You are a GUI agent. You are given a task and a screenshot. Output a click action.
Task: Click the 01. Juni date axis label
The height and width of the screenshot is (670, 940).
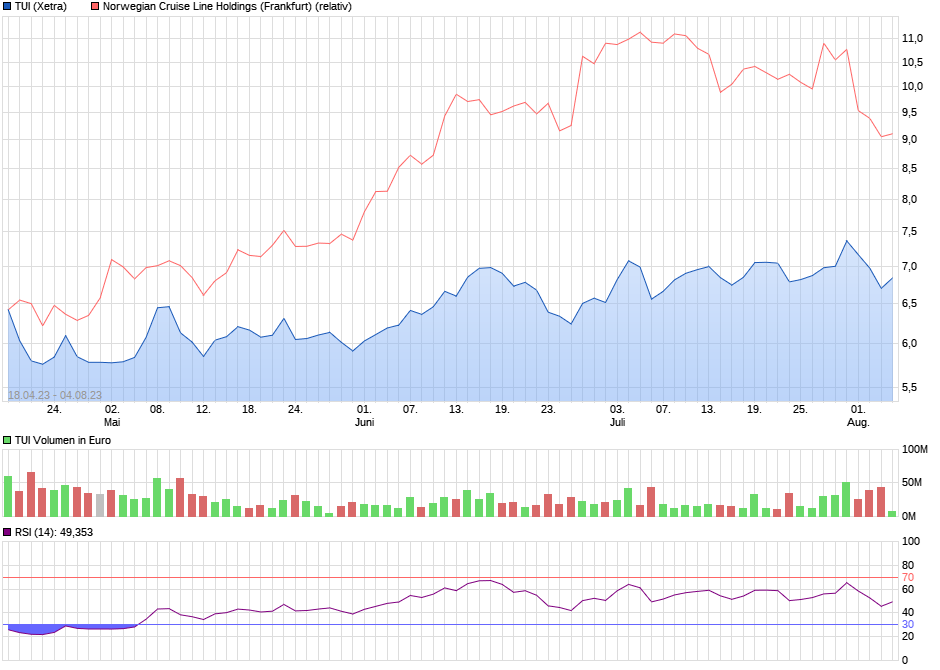[x=364, y=416]
